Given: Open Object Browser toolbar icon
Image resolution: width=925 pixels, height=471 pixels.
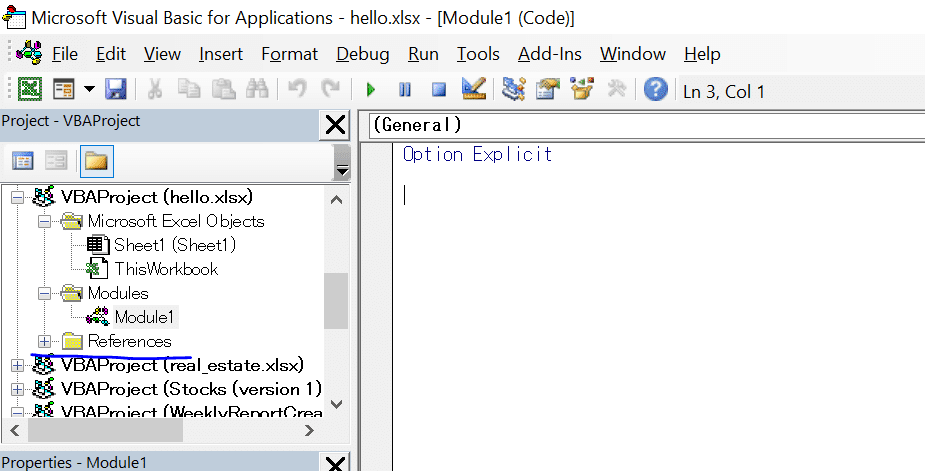Looking at the screenshot, I should pos(582,90).
